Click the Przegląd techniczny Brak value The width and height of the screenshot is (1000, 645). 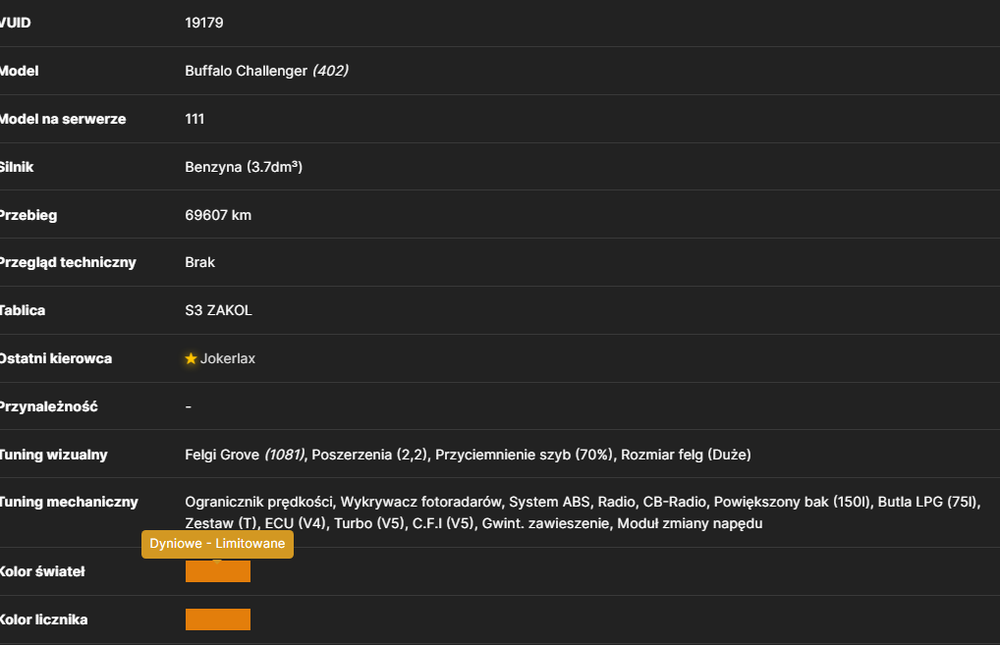click(x=200, y=262)
